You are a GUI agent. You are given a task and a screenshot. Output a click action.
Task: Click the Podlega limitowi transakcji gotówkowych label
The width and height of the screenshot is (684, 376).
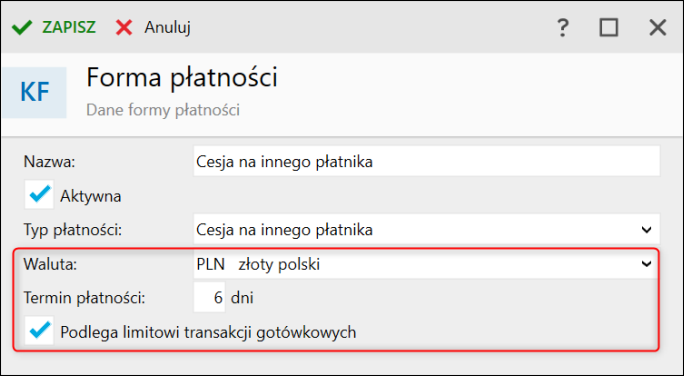click(208, 332)
